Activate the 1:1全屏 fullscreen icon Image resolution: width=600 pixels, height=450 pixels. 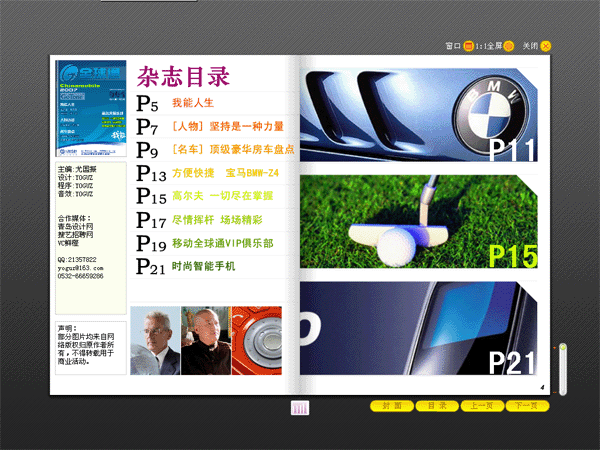pos(509,46)
